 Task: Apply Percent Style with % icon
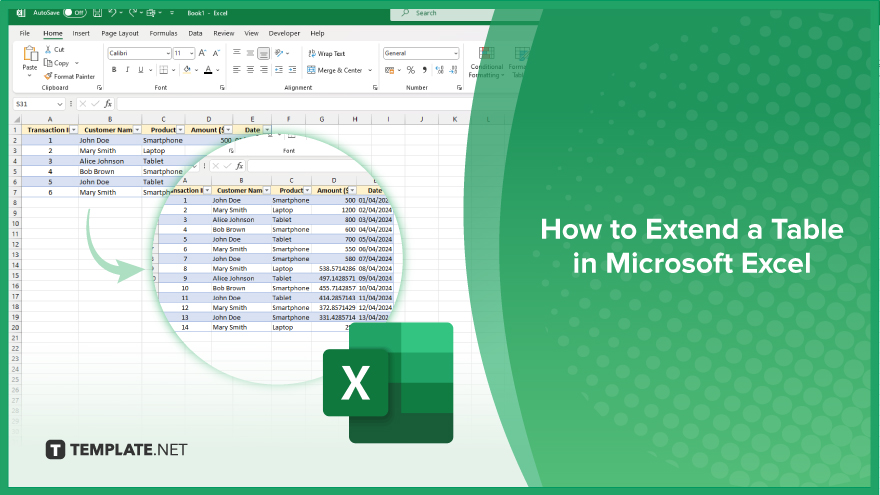[411, 70]
